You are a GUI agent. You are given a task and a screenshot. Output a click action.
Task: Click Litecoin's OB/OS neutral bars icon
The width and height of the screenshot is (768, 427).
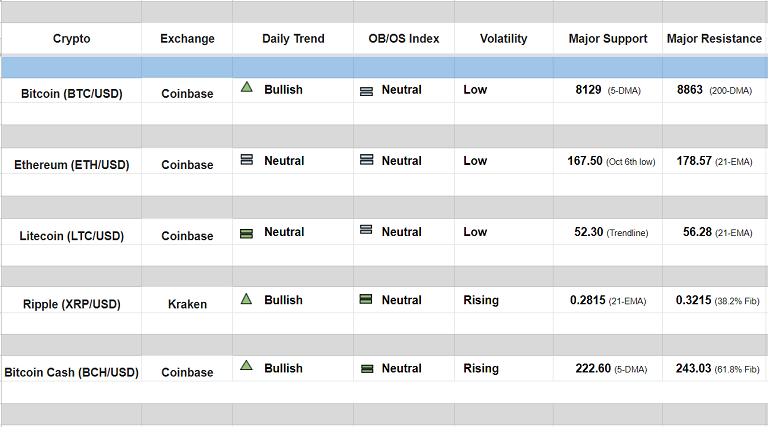366,230
